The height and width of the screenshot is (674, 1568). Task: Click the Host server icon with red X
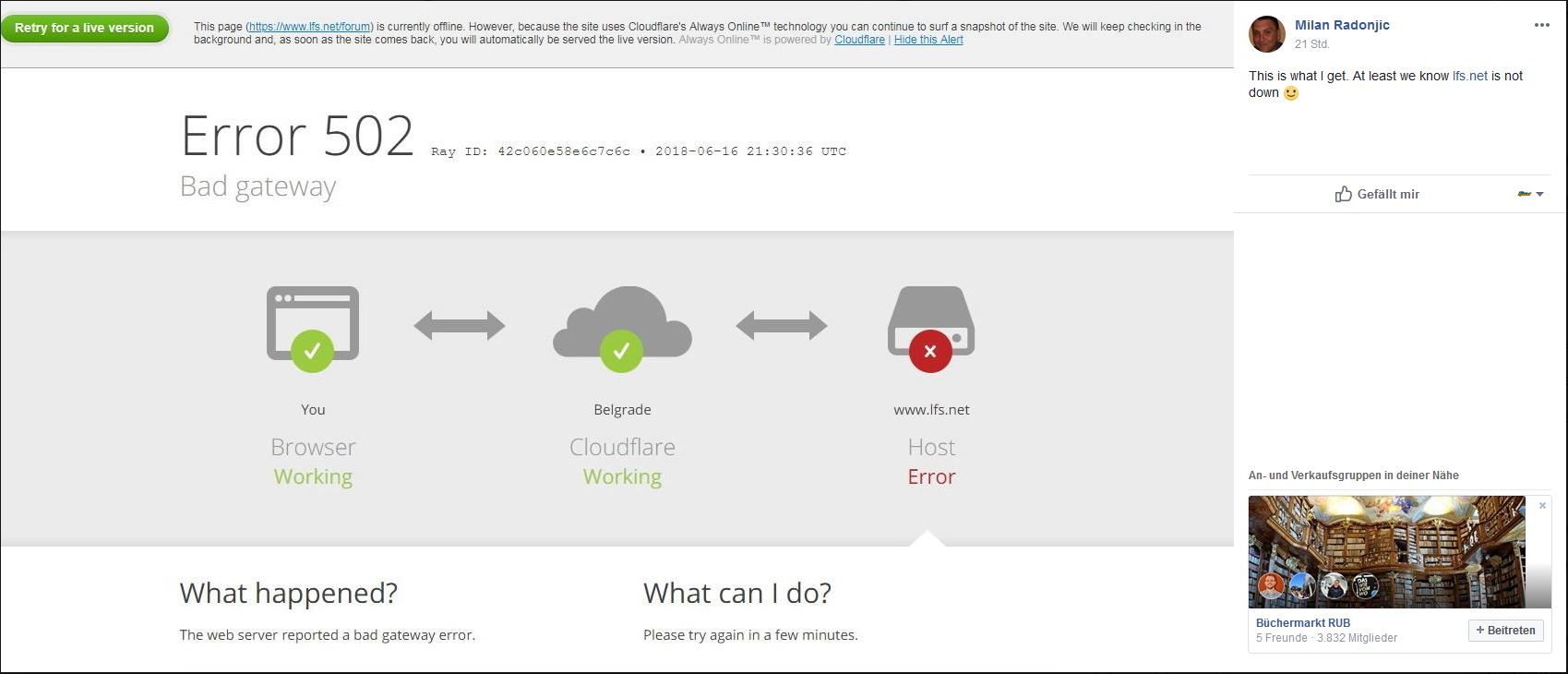click(x=931, y=329)
